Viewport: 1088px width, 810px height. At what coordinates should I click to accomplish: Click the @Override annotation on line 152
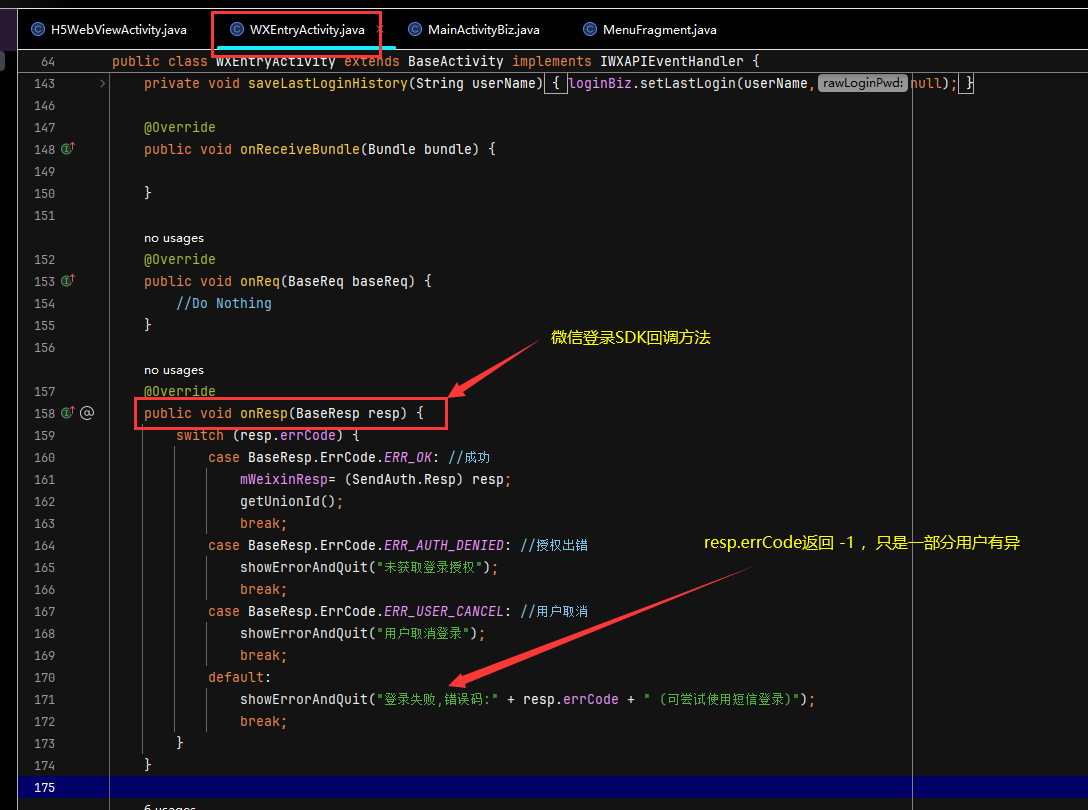pyautogui.click(x=180, y=259)
